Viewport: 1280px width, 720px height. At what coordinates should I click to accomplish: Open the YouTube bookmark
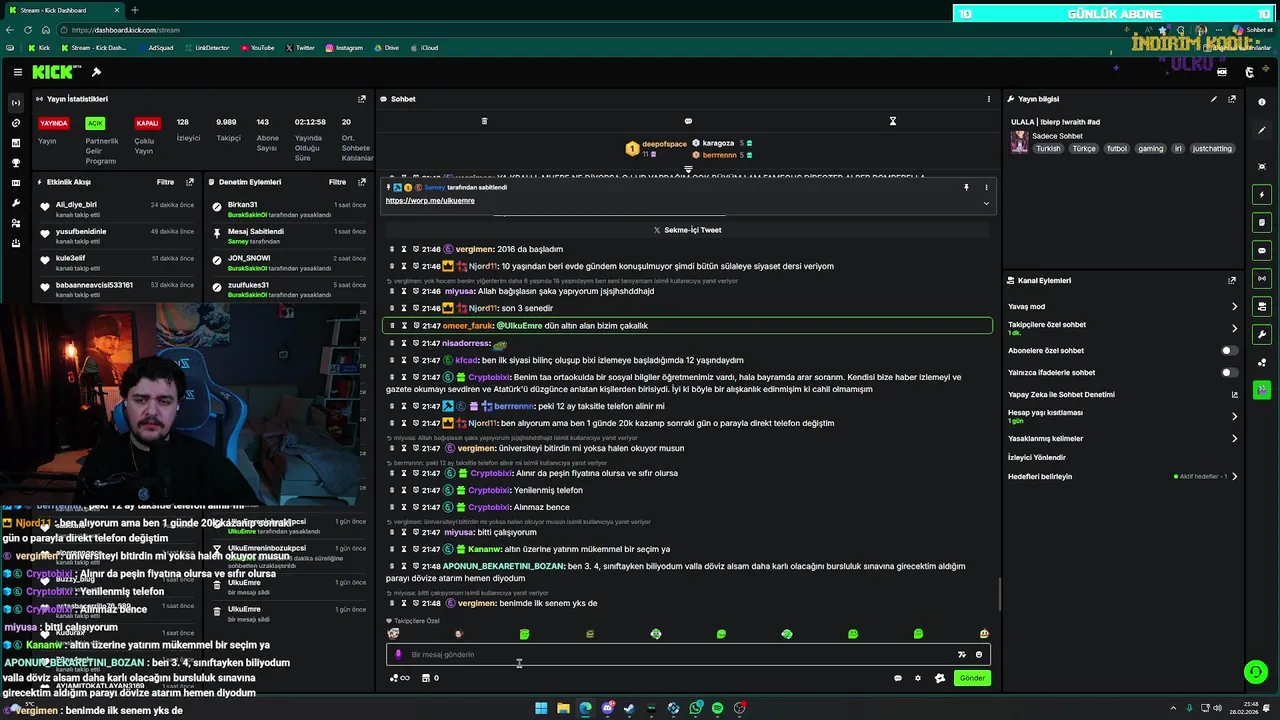(257, 48)
